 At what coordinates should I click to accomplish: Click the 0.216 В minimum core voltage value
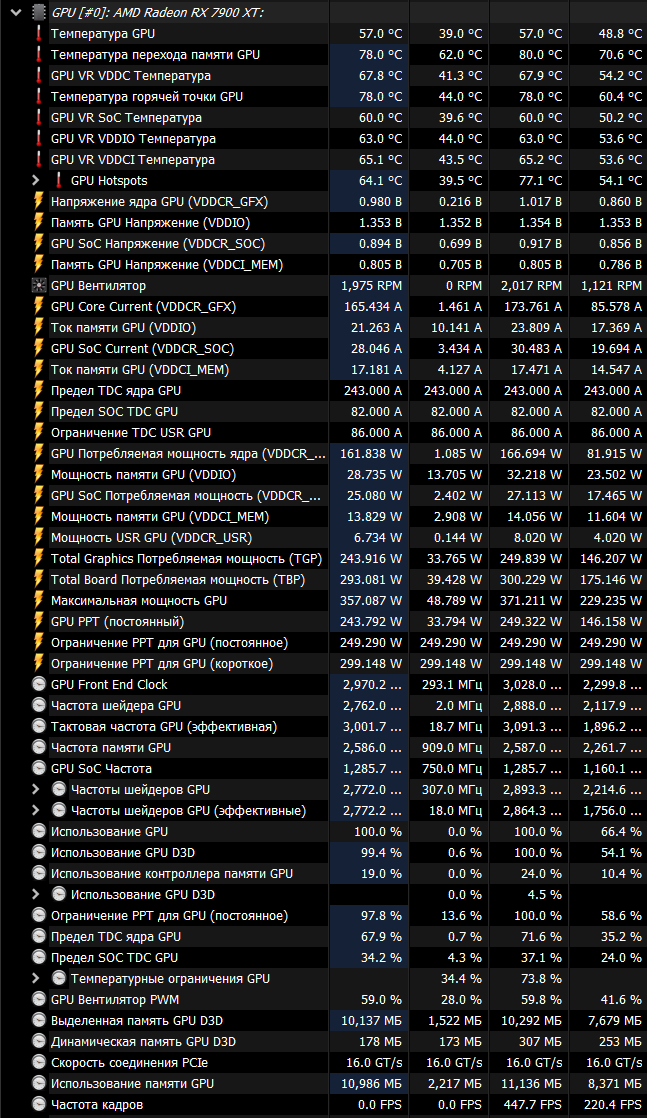[x=461, y=202]
